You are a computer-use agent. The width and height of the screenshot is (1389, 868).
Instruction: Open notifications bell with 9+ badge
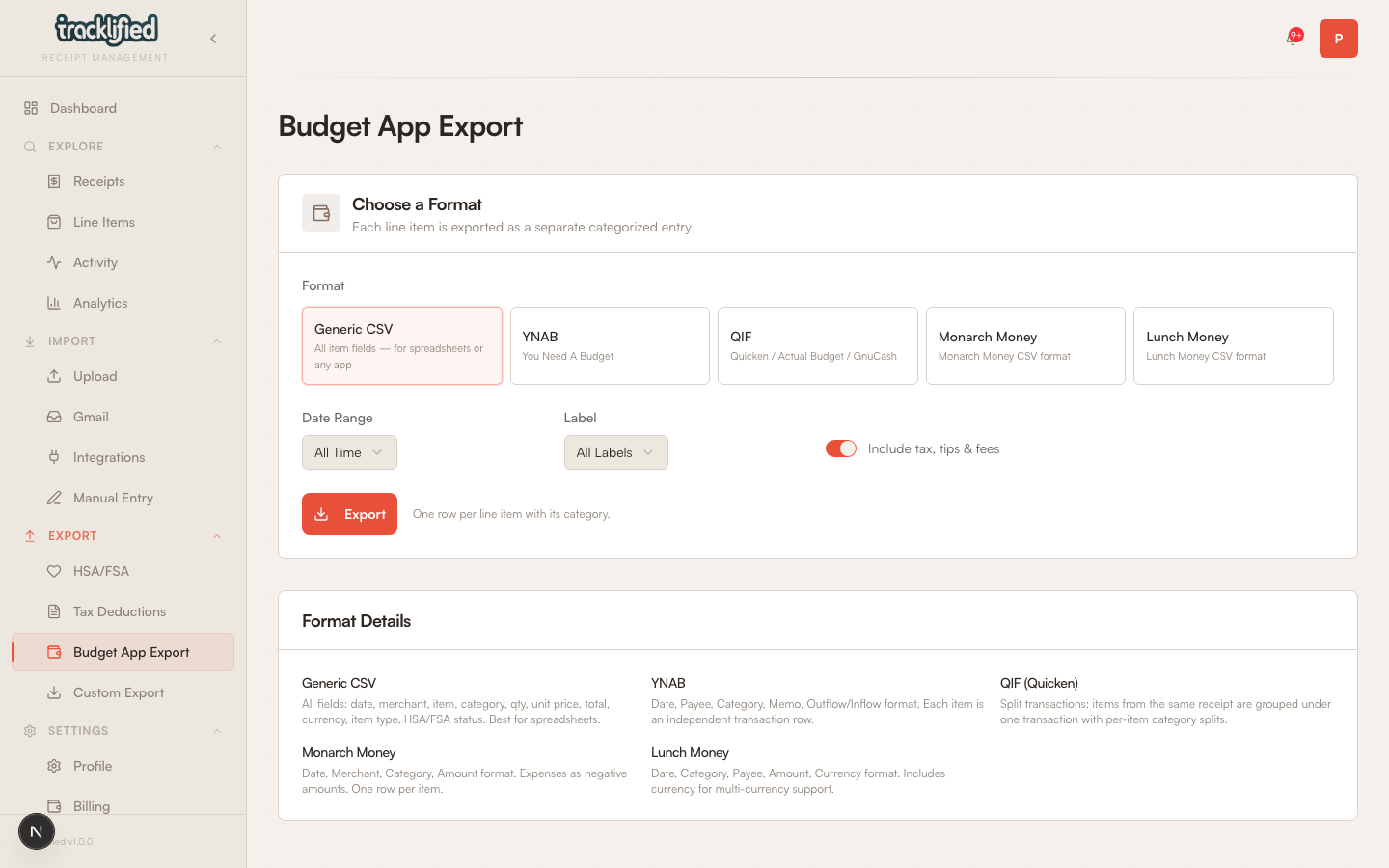[1293, 39]
